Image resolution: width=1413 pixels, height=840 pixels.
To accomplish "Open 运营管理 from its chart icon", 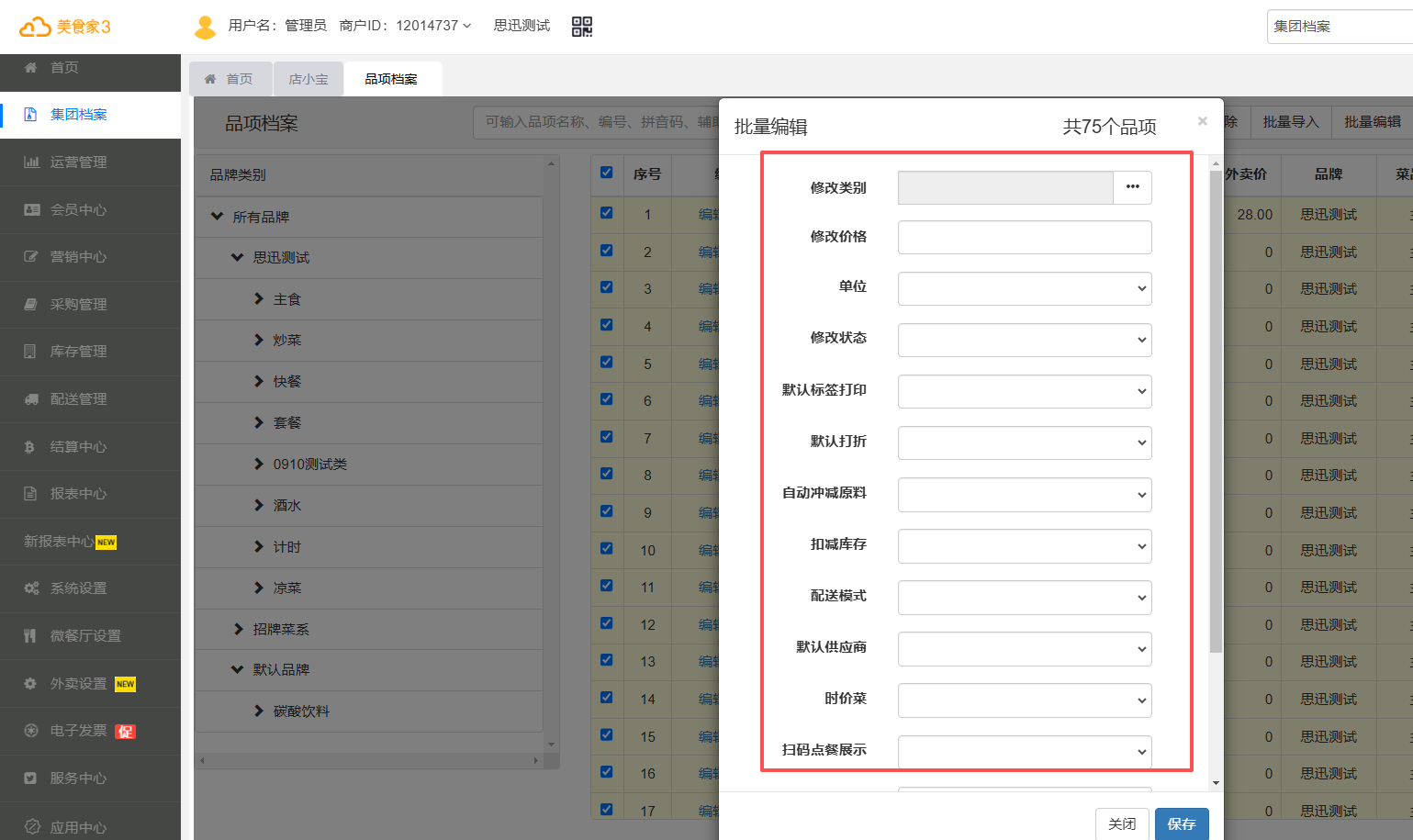I will [x=31, y=162].
